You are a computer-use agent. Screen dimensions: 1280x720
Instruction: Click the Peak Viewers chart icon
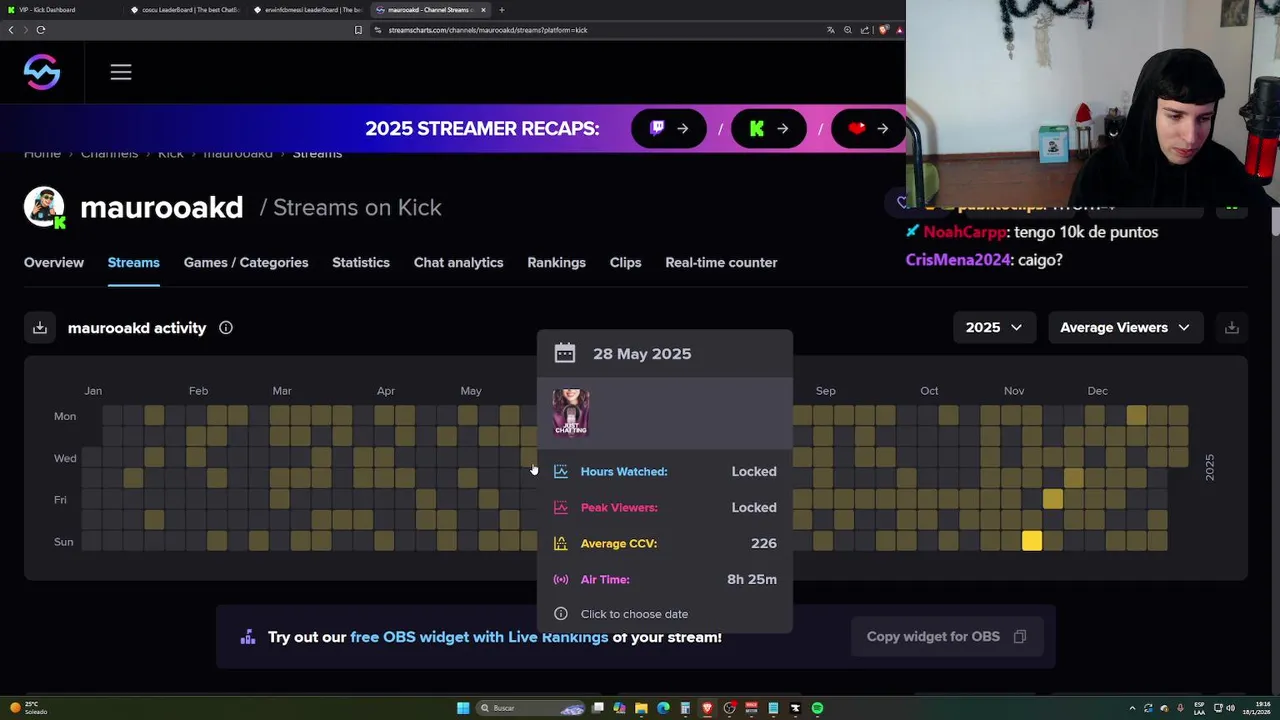point(561,507)
